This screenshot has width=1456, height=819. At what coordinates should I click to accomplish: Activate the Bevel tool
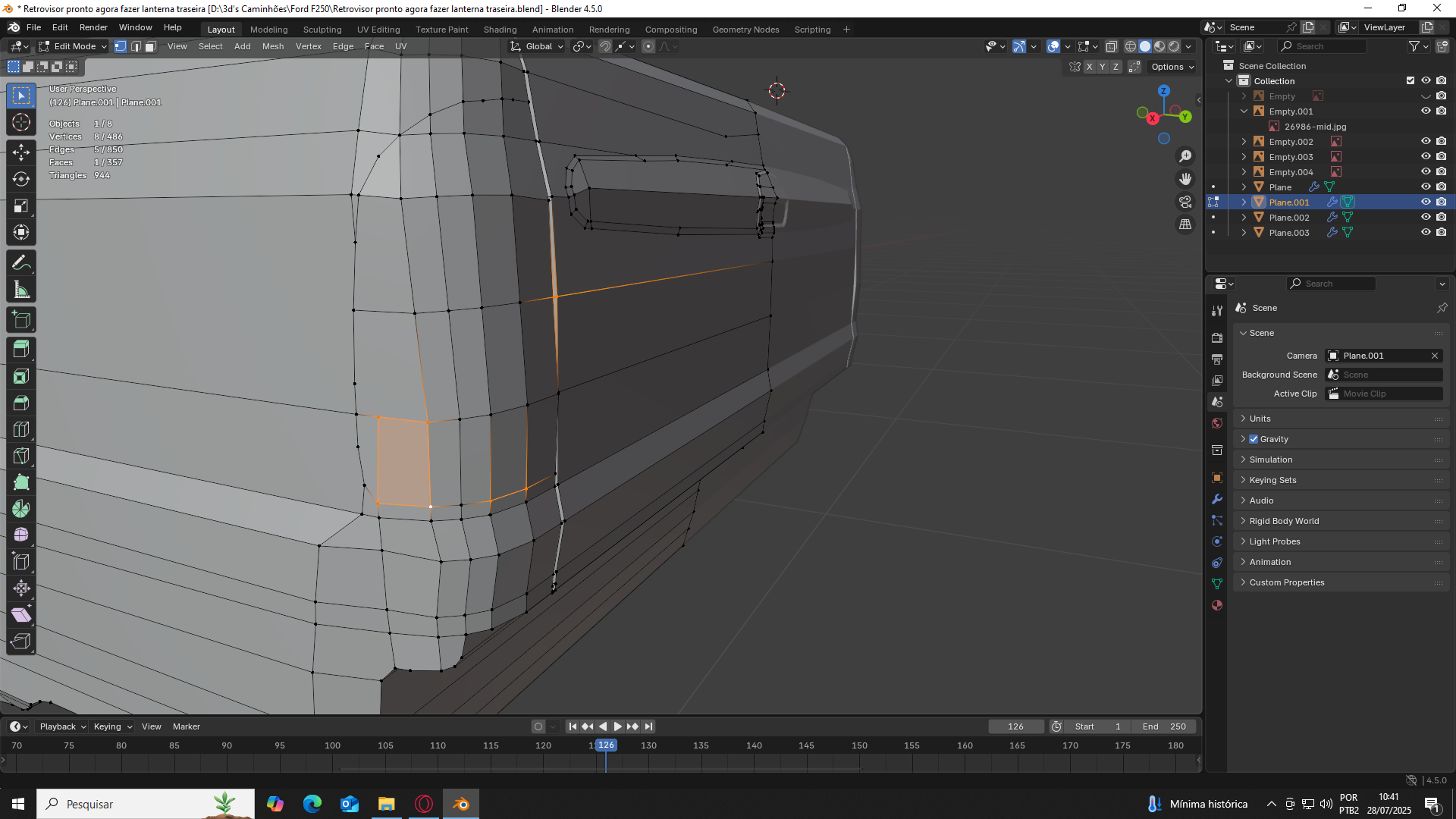(21, 403)
